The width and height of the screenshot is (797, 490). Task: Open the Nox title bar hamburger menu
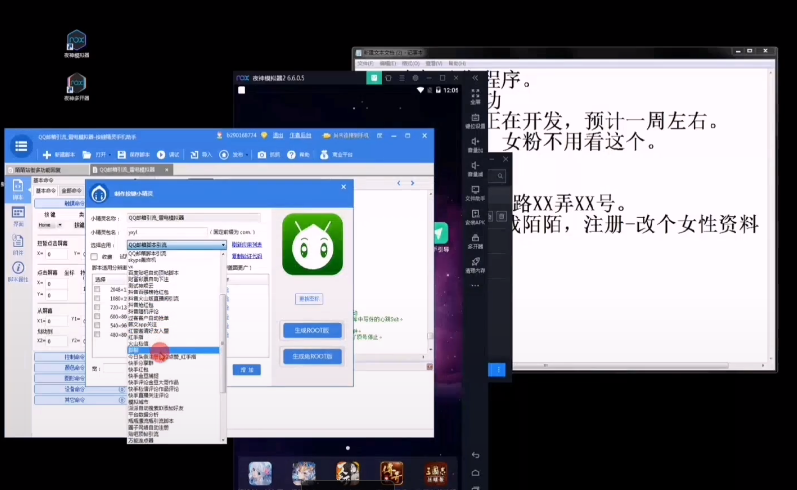coord(402,78)
